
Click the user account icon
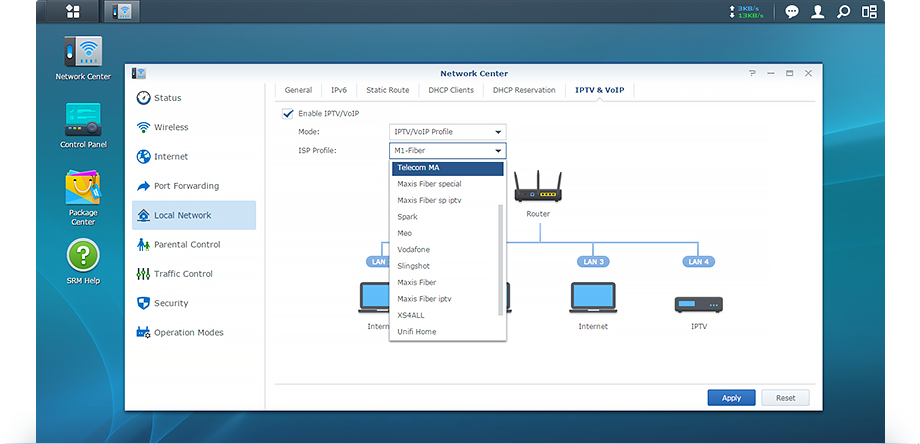pos(818,12)
